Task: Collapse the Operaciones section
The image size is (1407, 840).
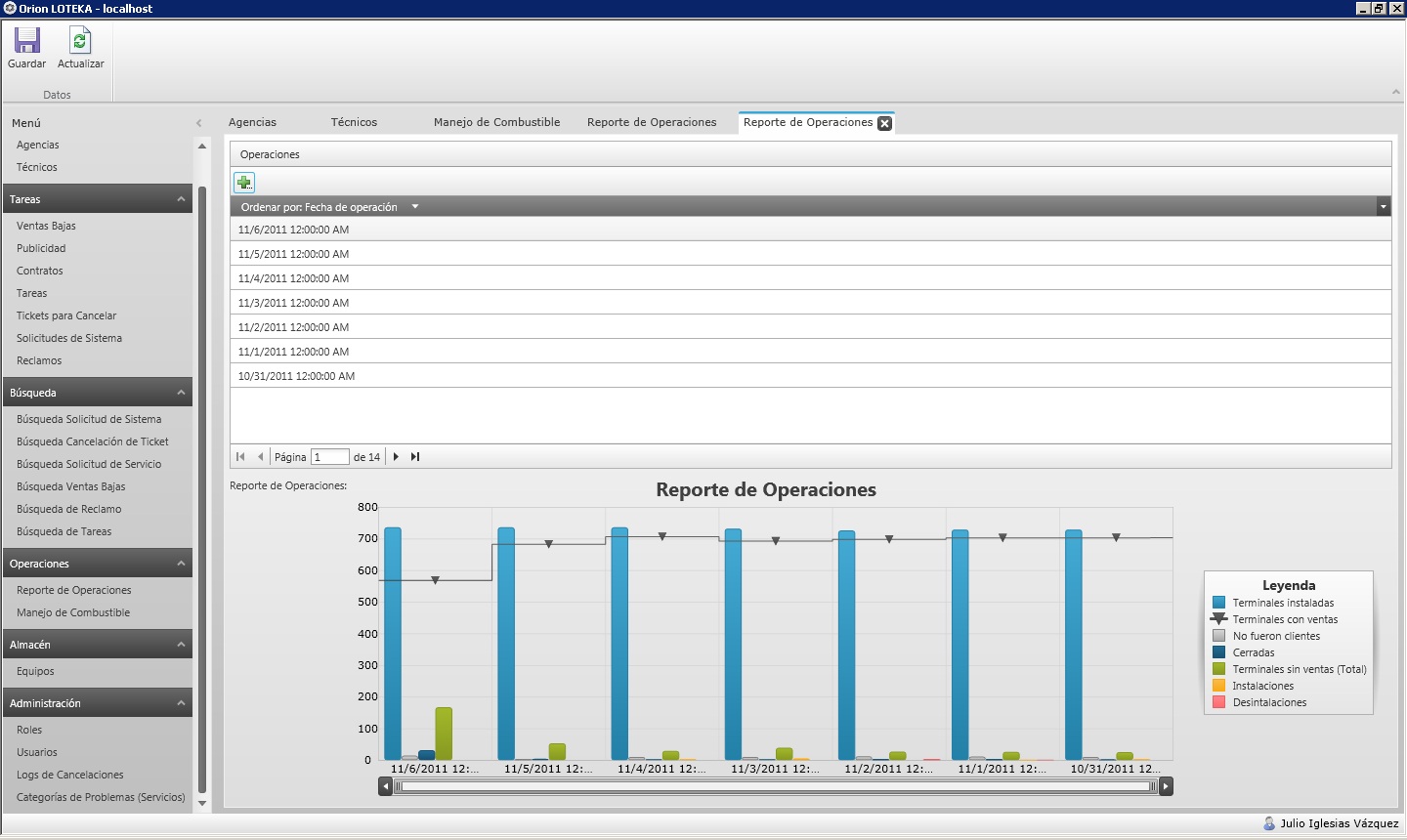Action: point(181,564)
